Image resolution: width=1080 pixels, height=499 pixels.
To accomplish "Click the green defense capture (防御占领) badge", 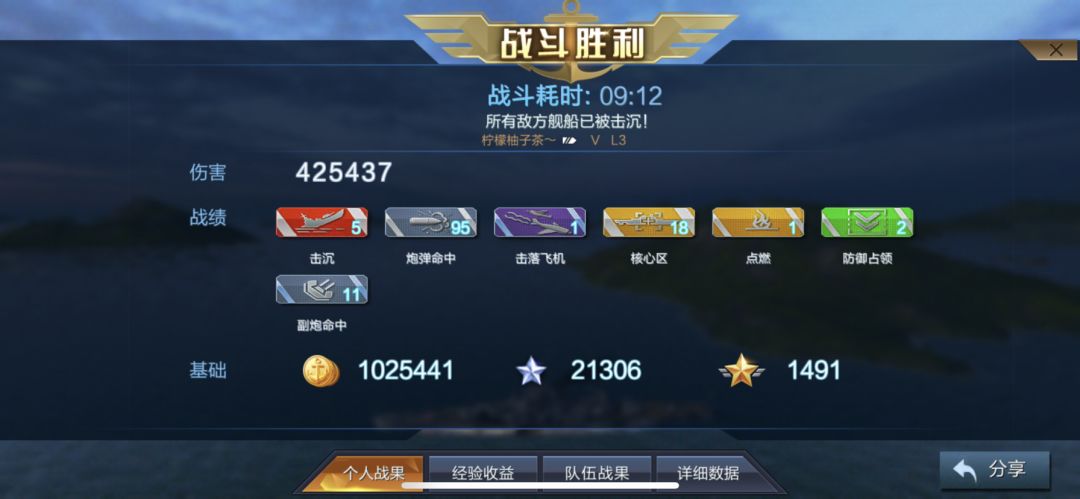I will pos(867,223).
